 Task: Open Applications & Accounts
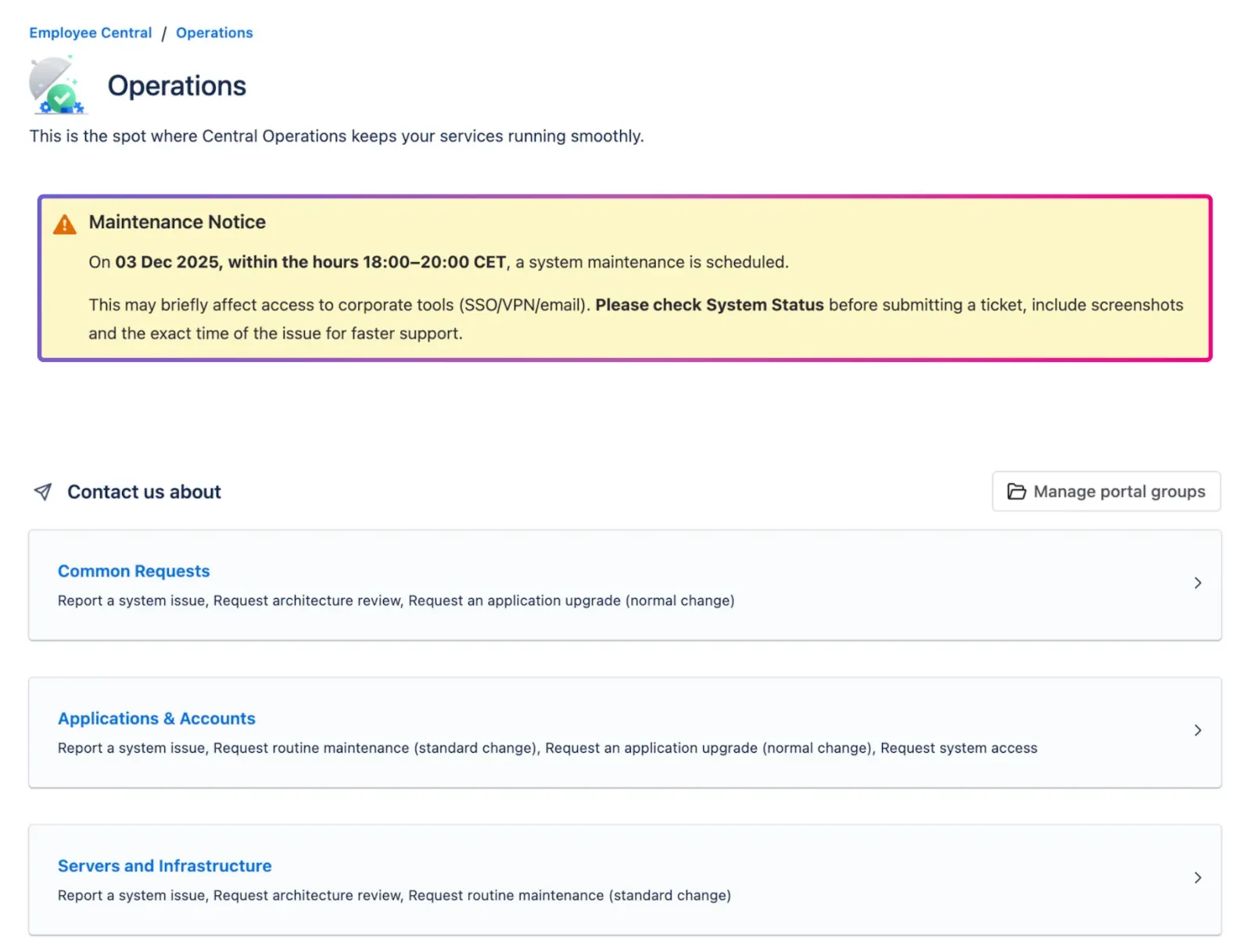[x=156, y=718]
